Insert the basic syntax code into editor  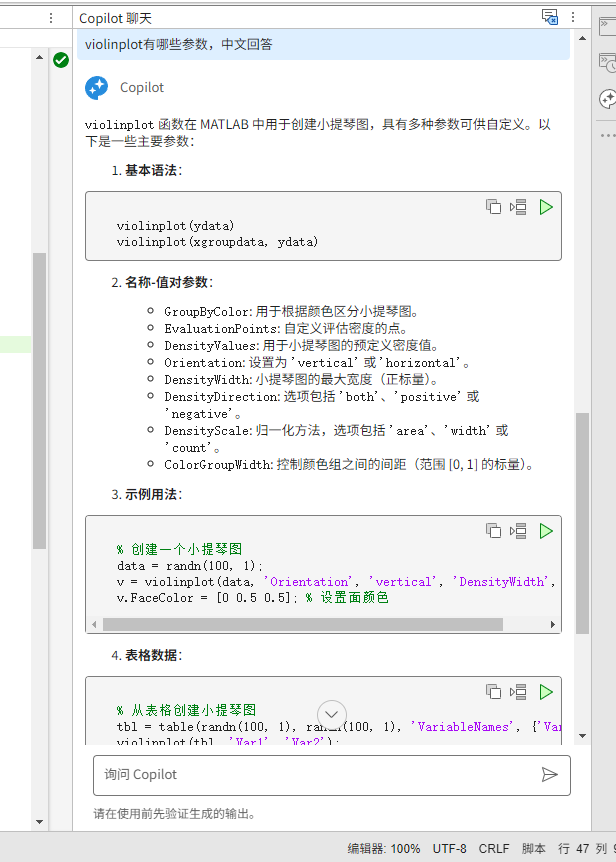[518, 207]
